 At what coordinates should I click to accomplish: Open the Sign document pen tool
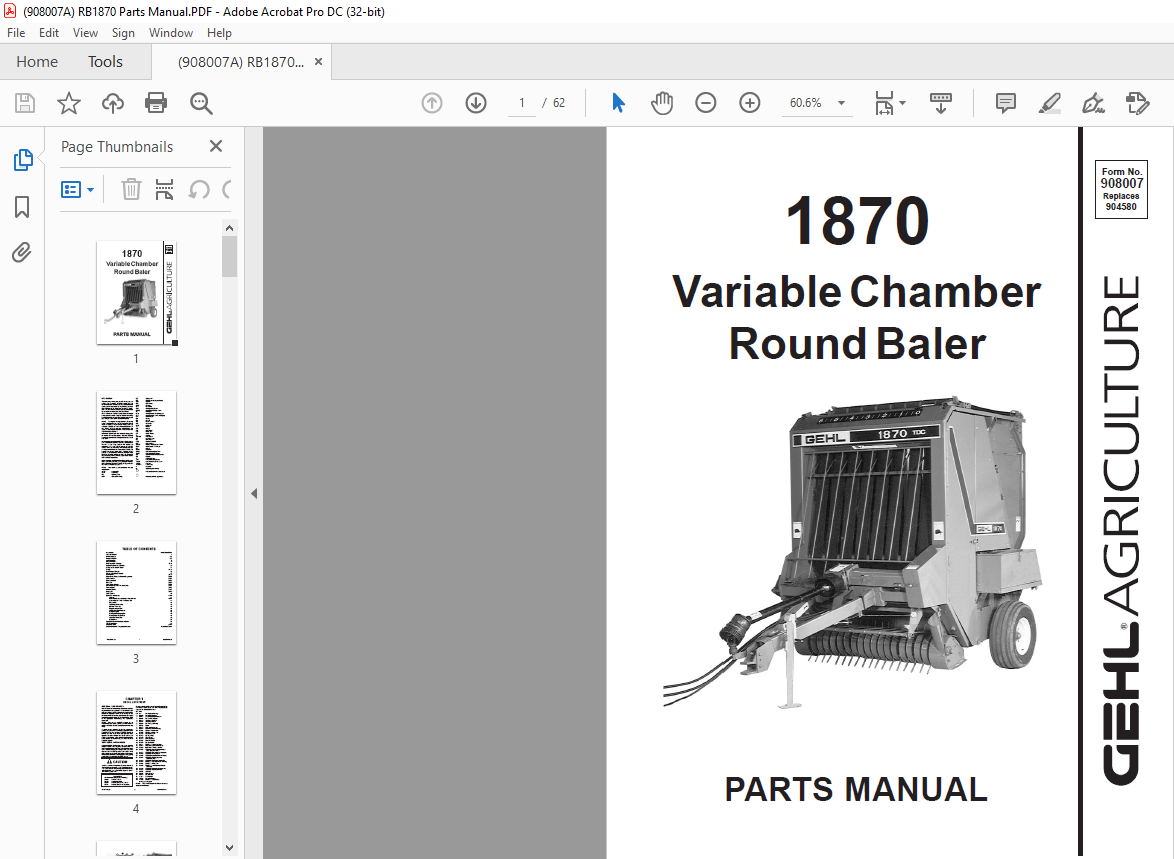(x=1093, y=103)
